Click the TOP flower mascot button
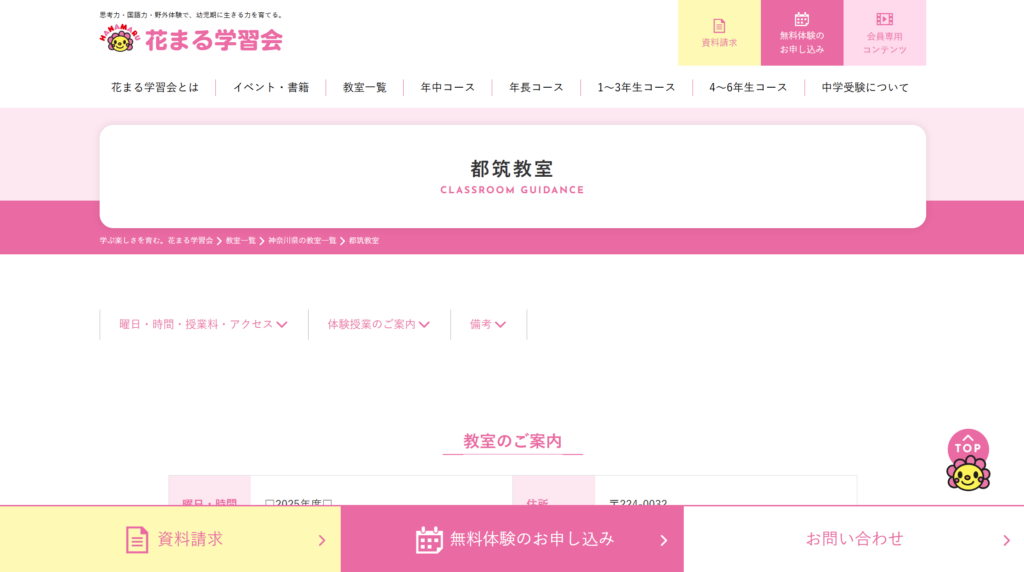 point(968,460)
